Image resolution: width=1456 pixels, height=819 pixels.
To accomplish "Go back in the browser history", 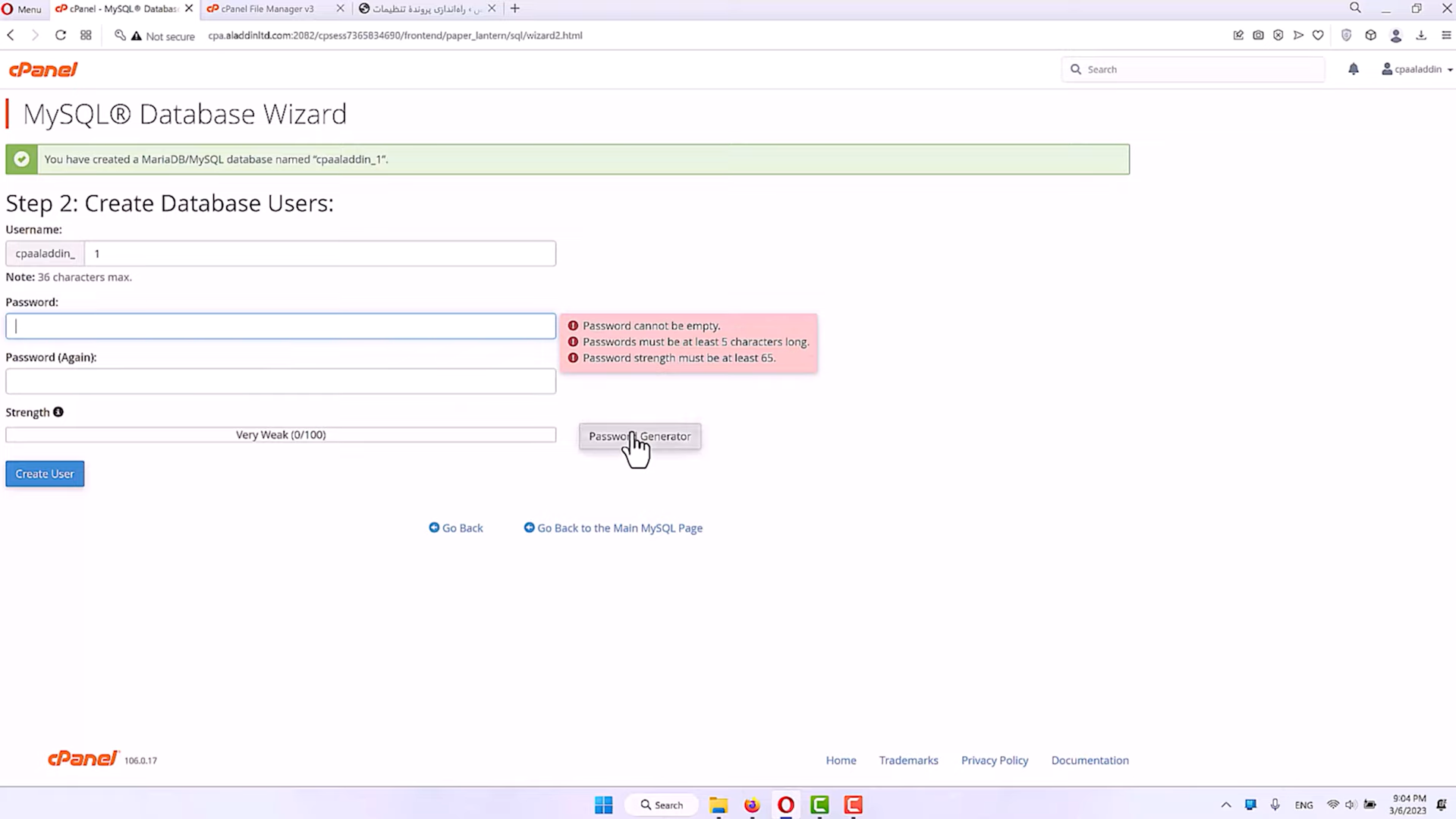I will click(11, 36).
